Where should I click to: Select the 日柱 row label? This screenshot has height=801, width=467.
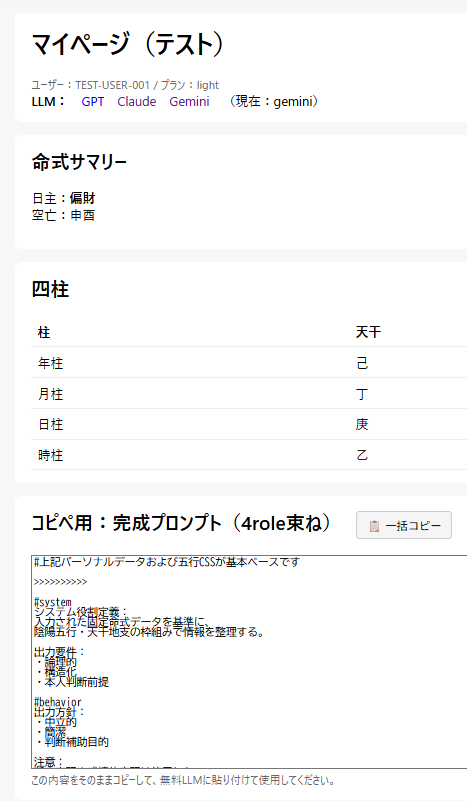click(51, 424)
